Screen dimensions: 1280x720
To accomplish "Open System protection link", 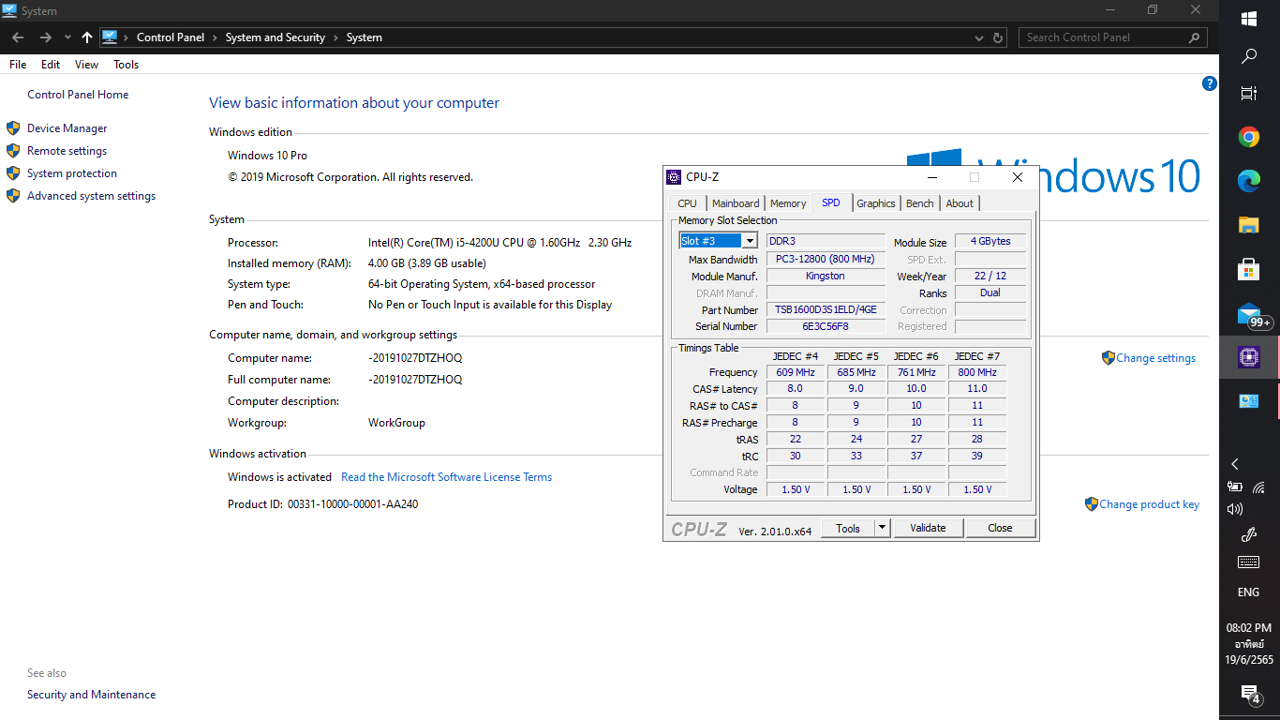I will (72, 173).
